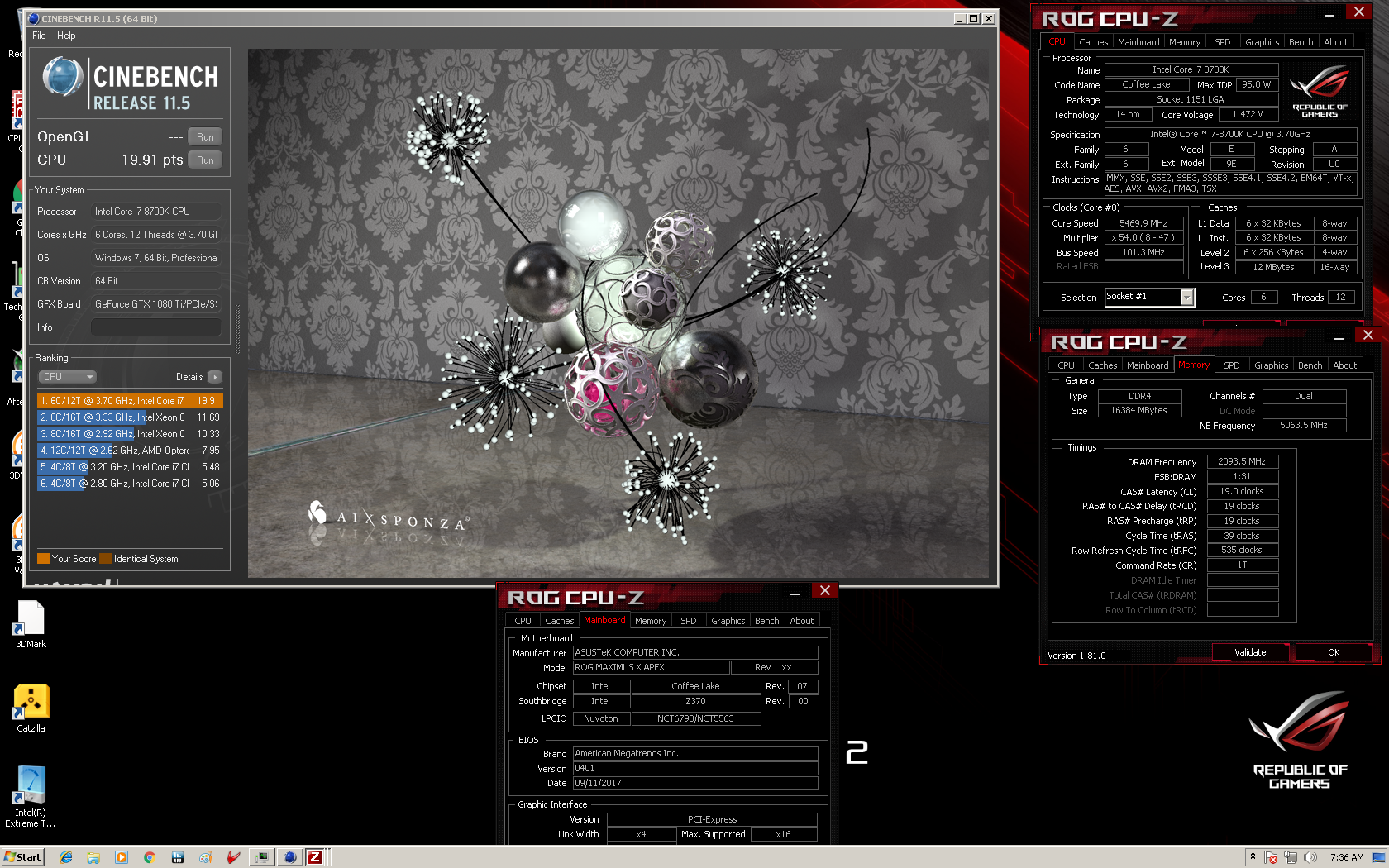Show hidden tray icons with the chevron
1389x868 pixels.
1253,856
